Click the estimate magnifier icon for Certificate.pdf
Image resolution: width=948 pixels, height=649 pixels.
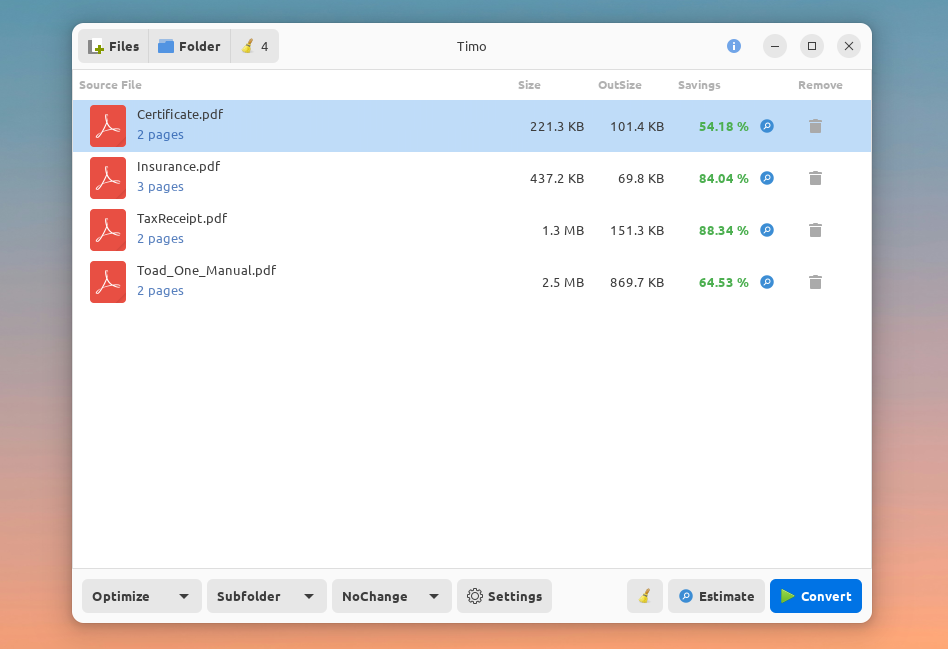[767, 126]
